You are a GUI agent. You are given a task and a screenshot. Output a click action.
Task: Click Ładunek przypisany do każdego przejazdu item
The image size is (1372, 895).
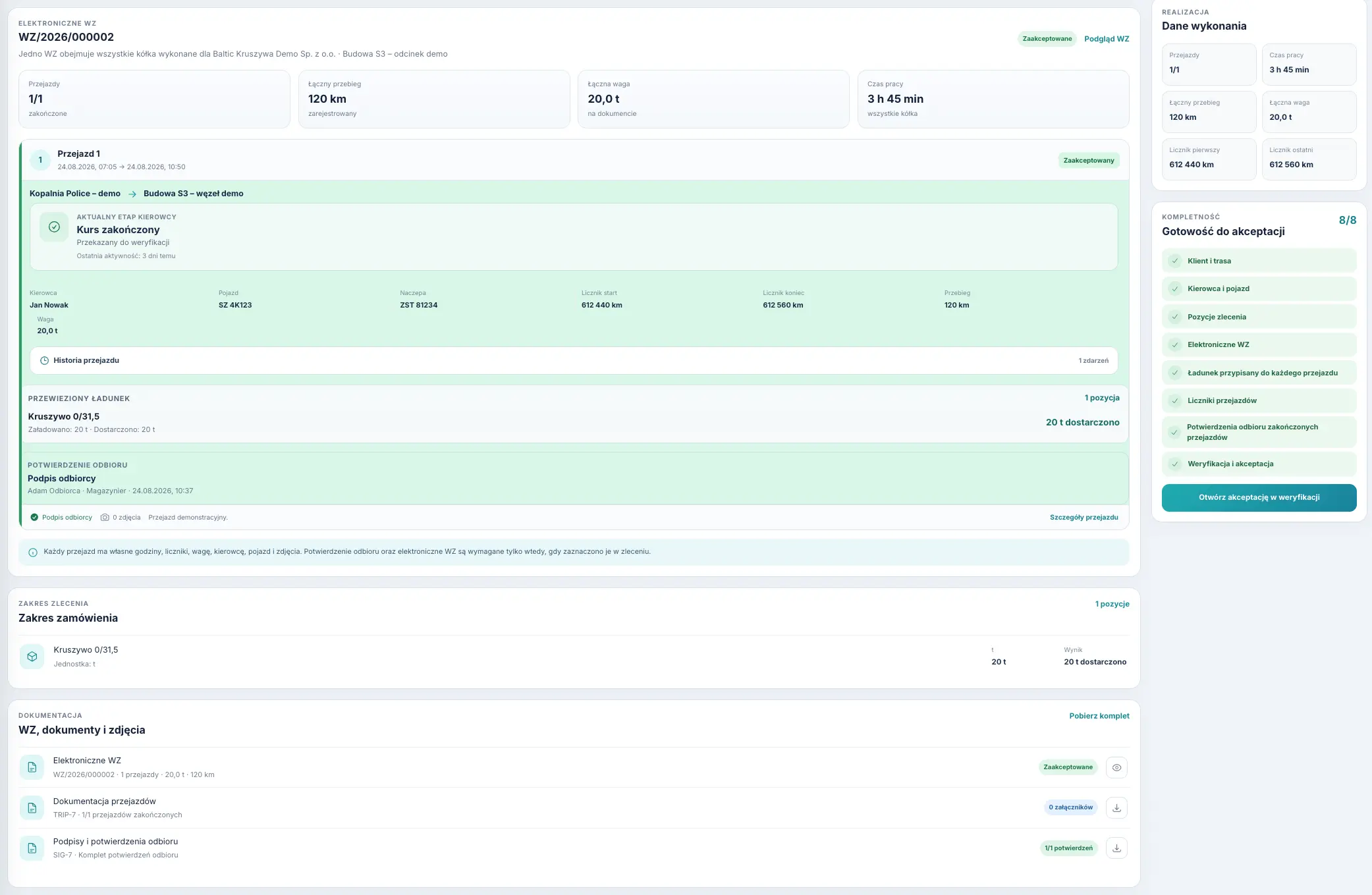[1259, 373]
